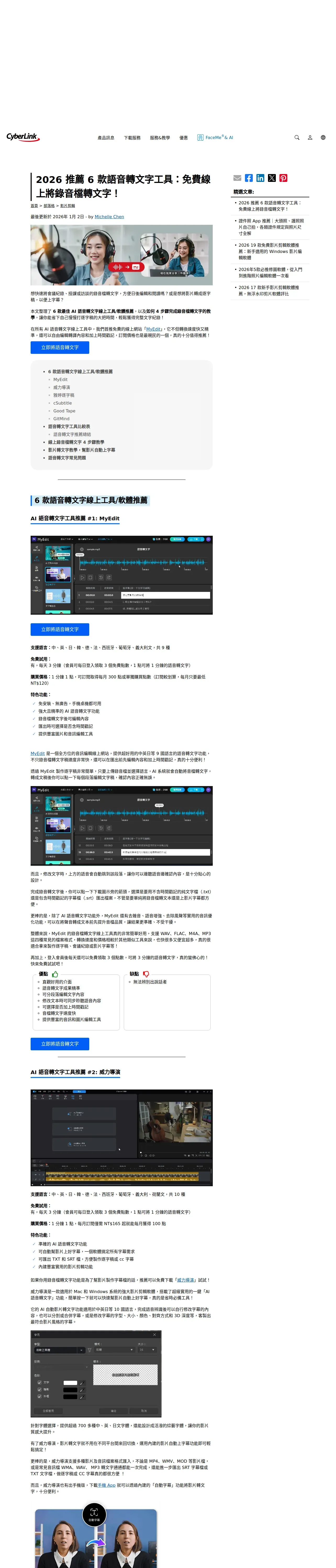The image size is (336, 1568).
Task: Jump to Good Tape in the contents list
Action: 65,411
